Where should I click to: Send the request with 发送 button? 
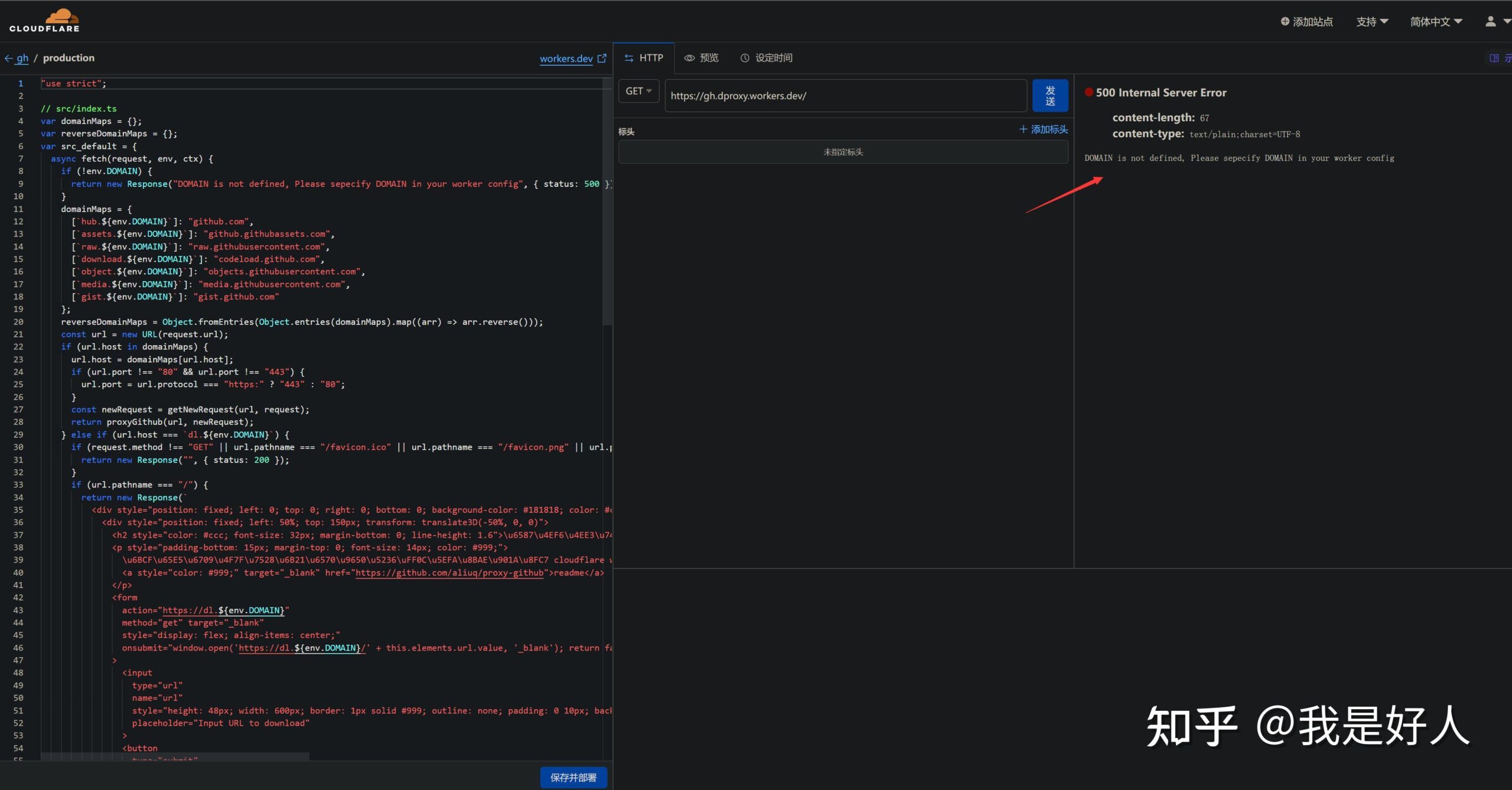(1050, 96)
